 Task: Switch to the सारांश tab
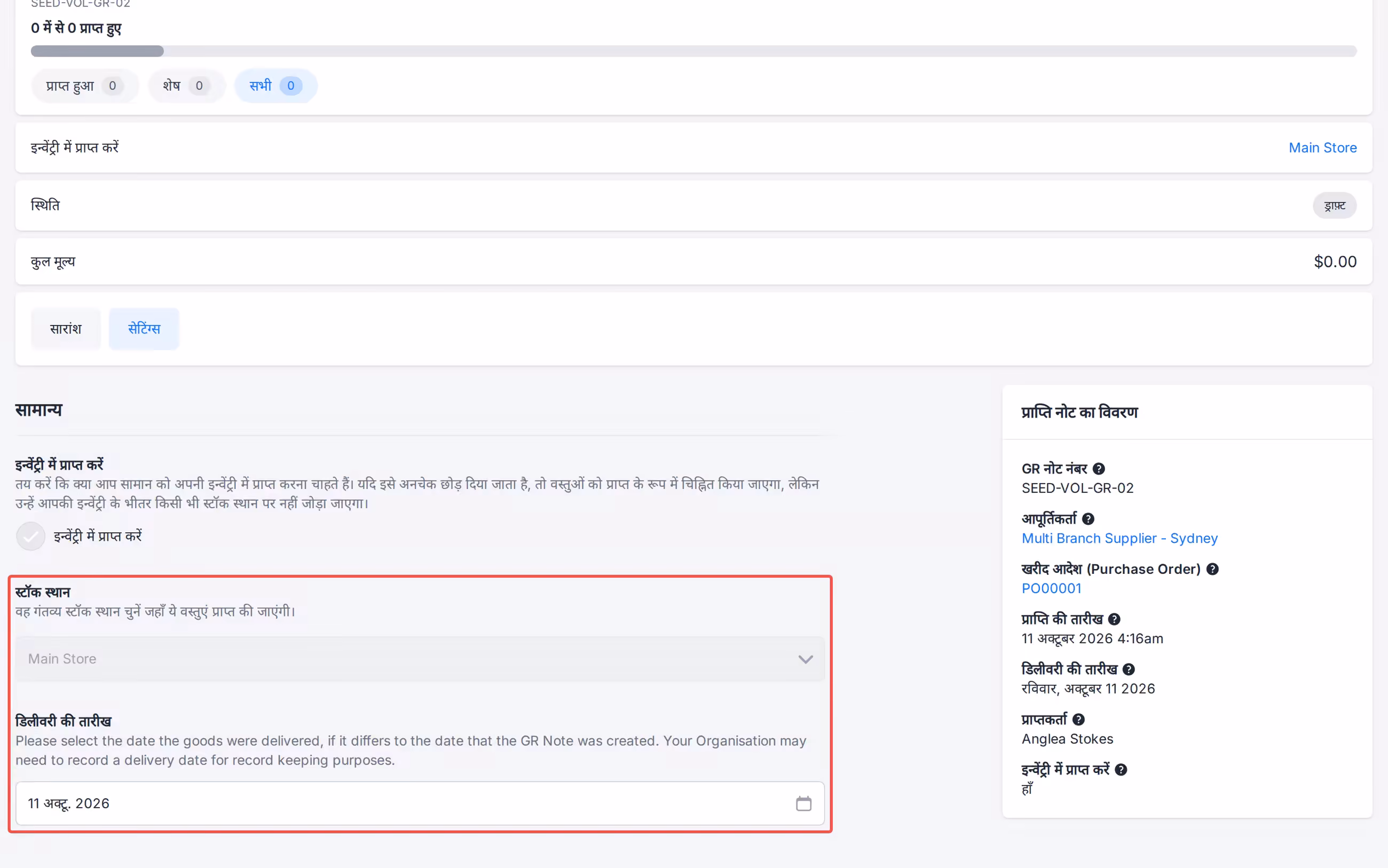(66, 329)
